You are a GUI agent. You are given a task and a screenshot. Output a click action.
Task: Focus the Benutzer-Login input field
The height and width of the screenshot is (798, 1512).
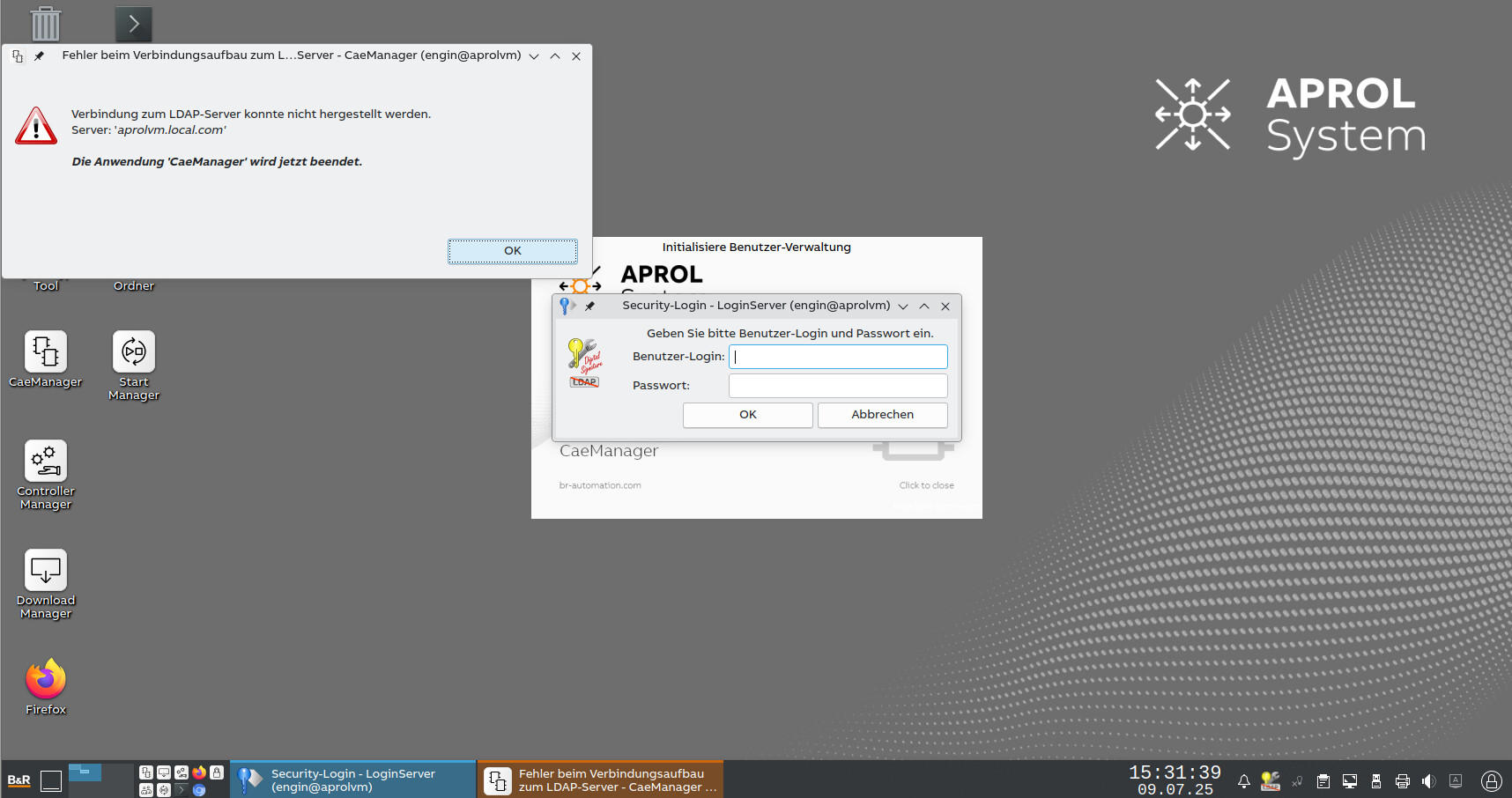(x=838, y=357)
